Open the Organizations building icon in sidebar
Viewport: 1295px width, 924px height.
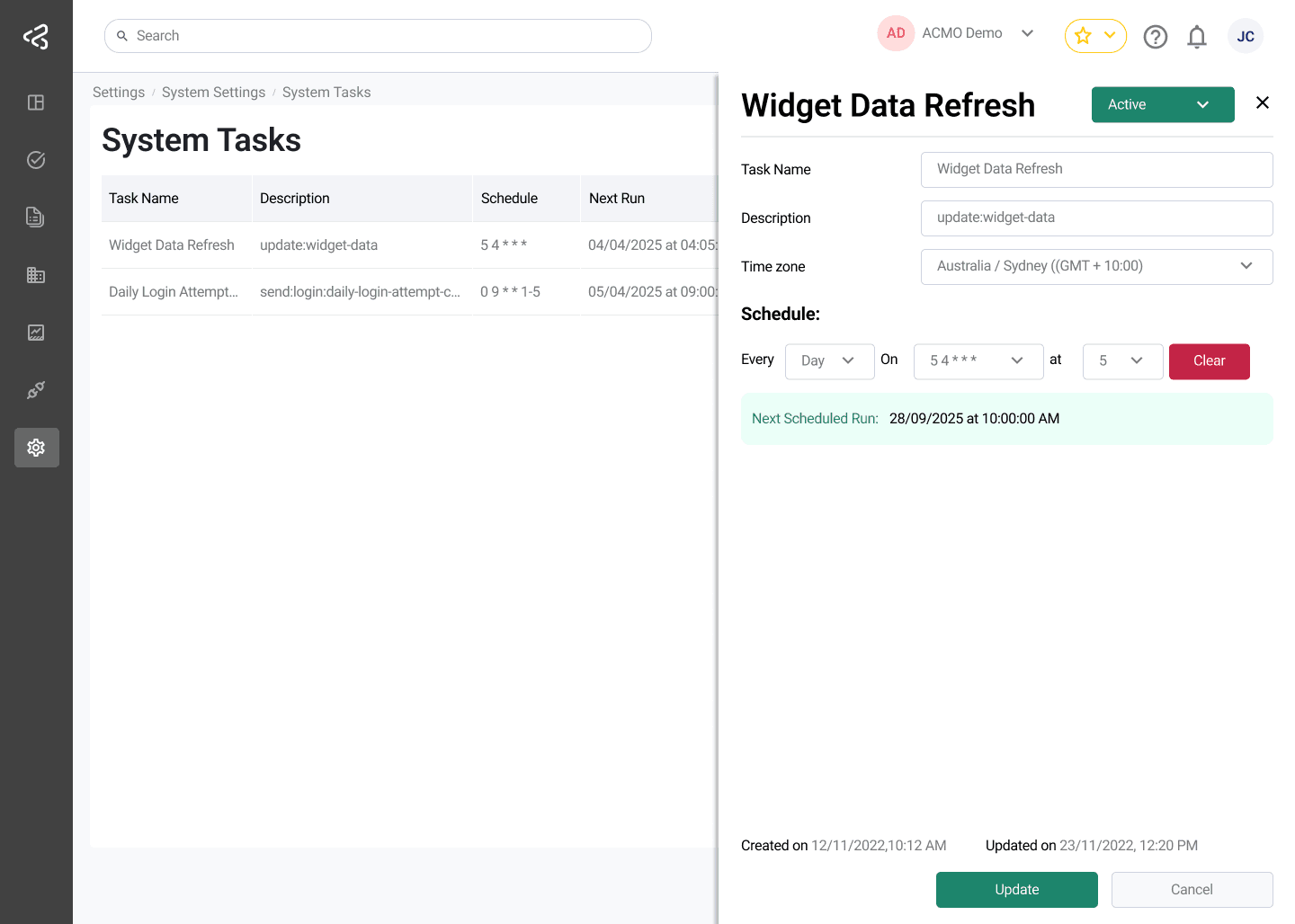[36, 275]
